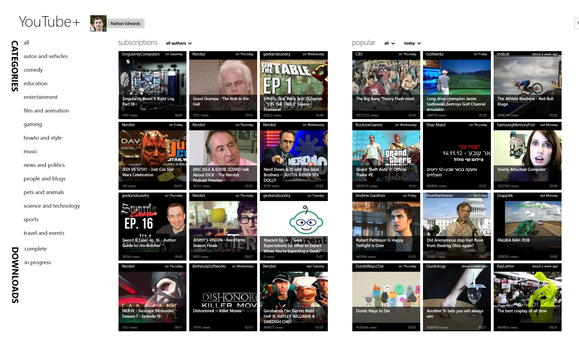This screenshot has height=362, width=579.
Task: Choose science and technology category
Action: 52,206
